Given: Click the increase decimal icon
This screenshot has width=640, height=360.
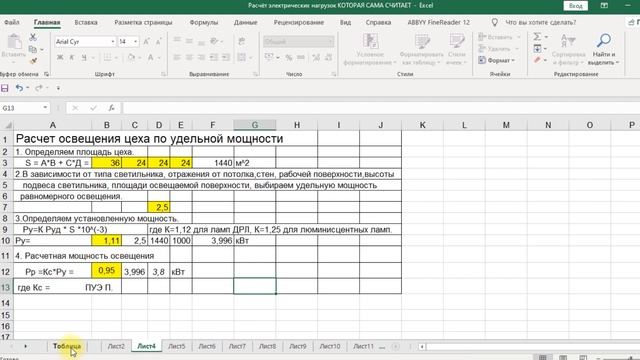Looking at the screenshot, I should (x=316, y=58).
